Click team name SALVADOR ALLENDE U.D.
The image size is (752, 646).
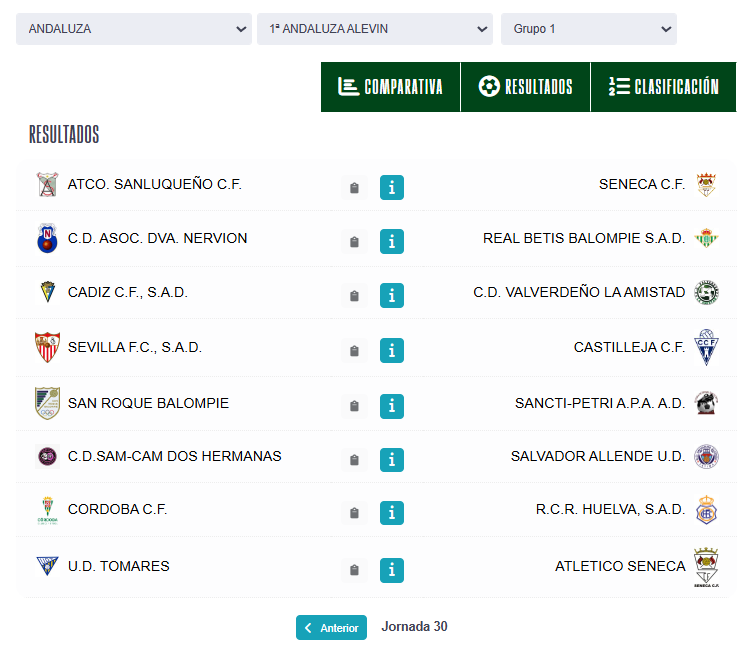tap(598, 456)
